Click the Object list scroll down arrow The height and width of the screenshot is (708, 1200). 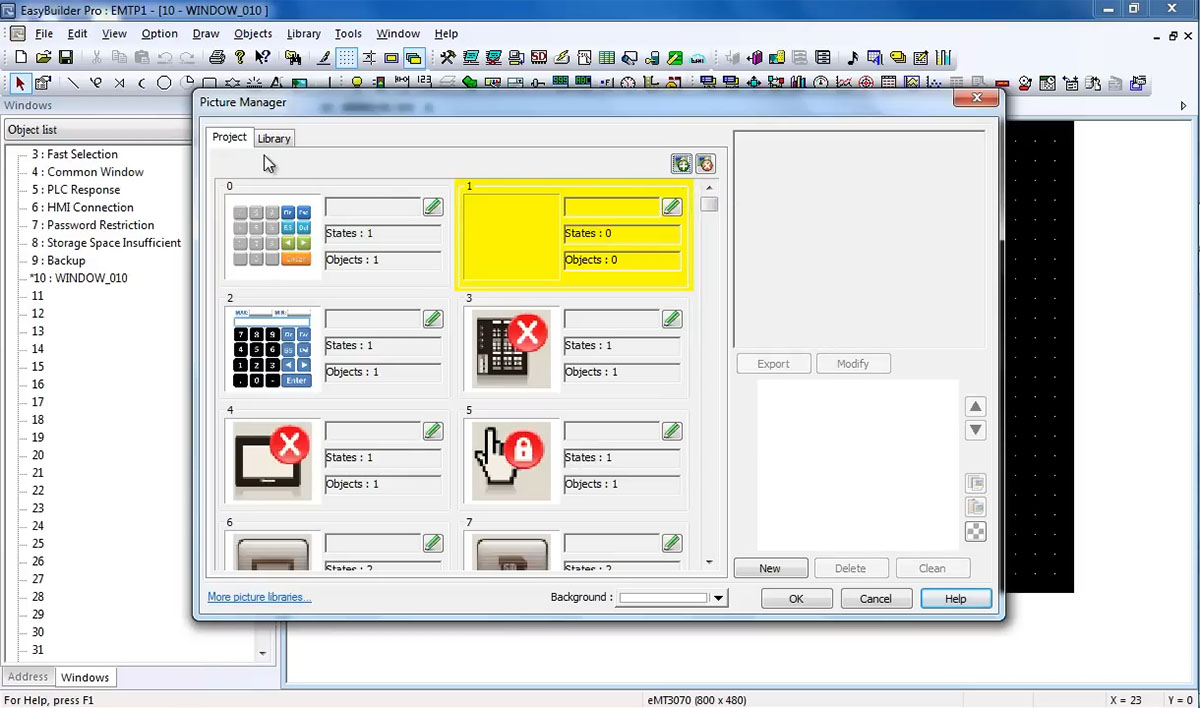click(263, 653)
